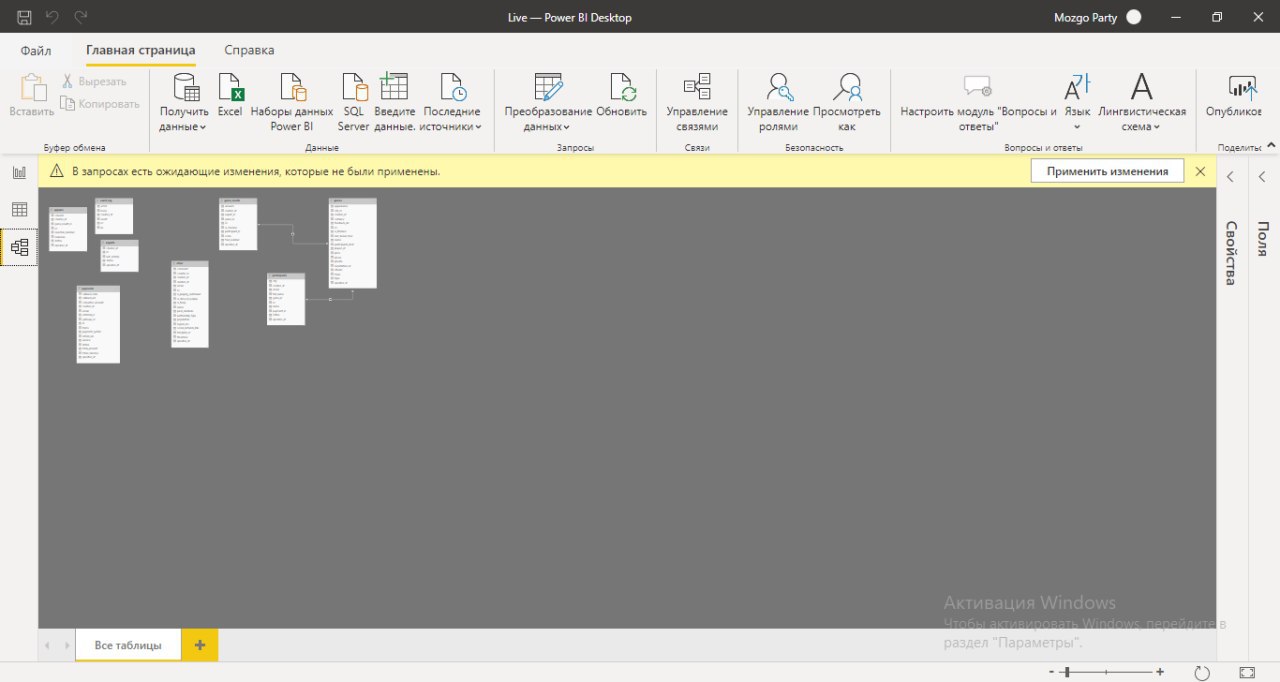Expand the Язык dropdown arrow
This screenshot has height=682, width=1280.
pyautogui.click(x=1077, y=127)
